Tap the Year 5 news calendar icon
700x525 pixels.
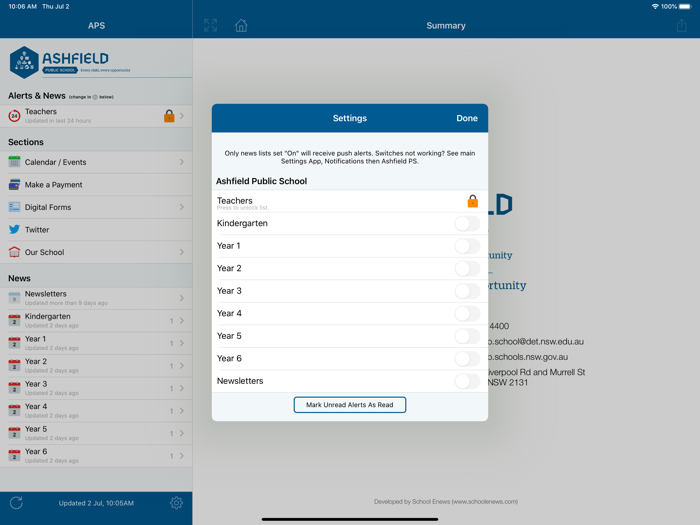14,433
